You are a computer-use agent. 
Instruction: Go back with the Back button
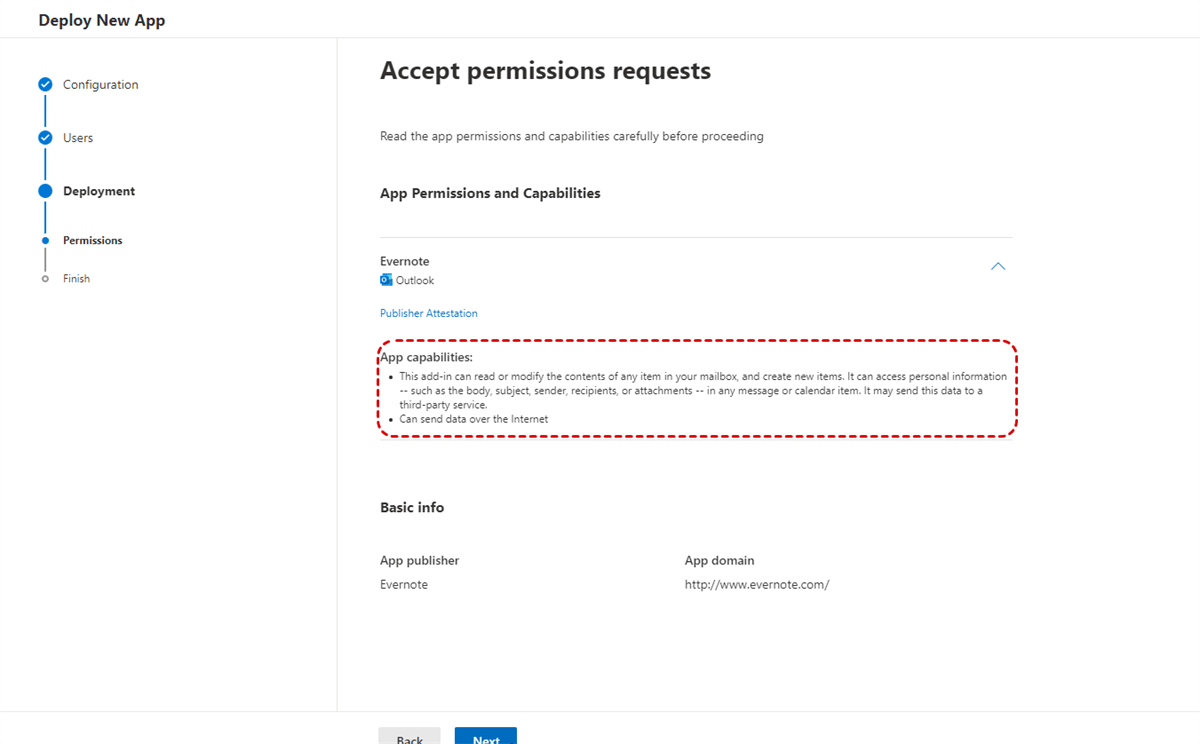click(x=409, y=738)
